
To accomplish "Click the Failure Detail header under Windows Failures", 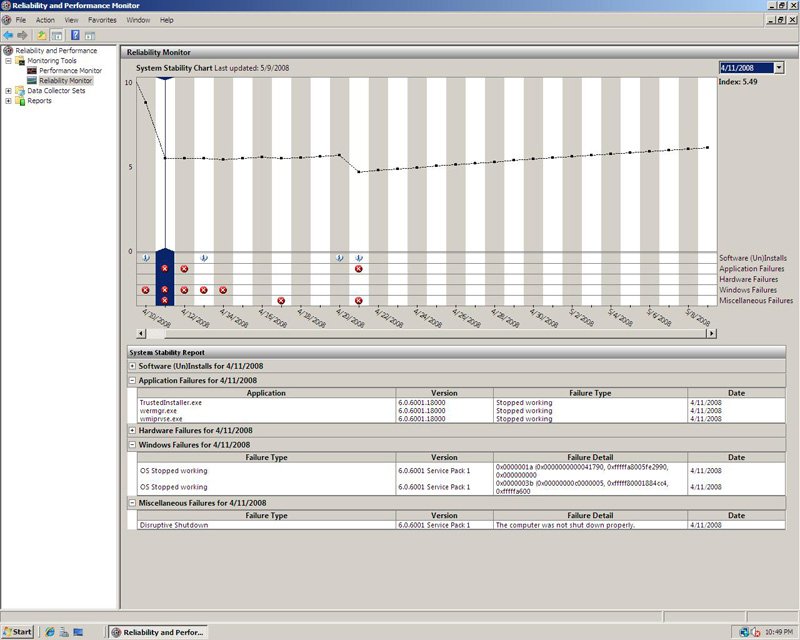I will point(590,457).
